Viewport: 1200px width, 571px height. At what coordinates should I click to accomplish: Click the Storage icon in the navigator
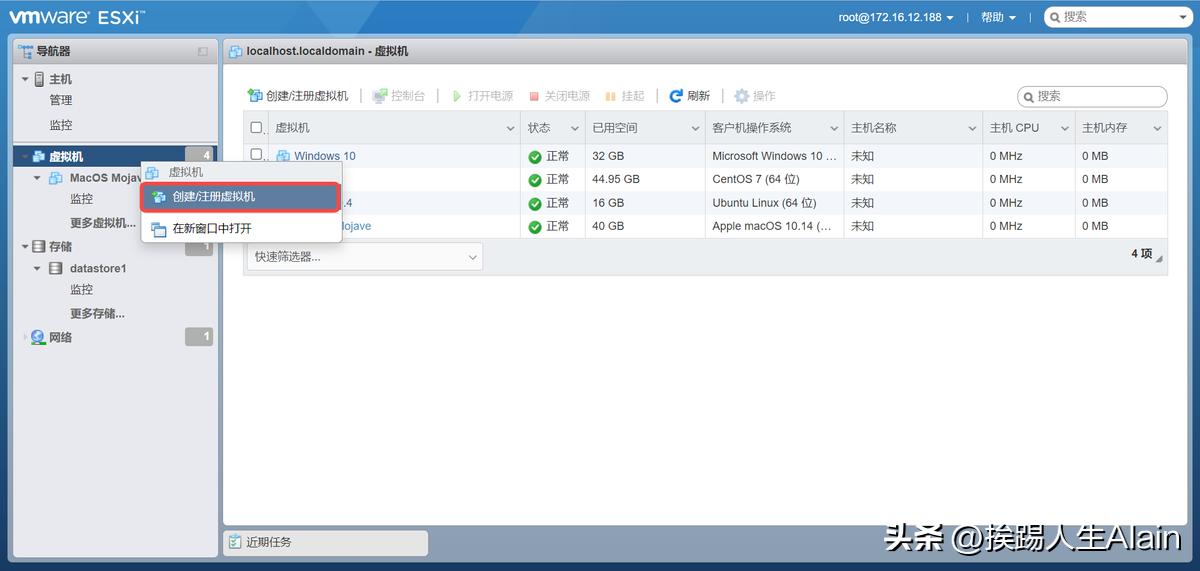tap(39, 246)
